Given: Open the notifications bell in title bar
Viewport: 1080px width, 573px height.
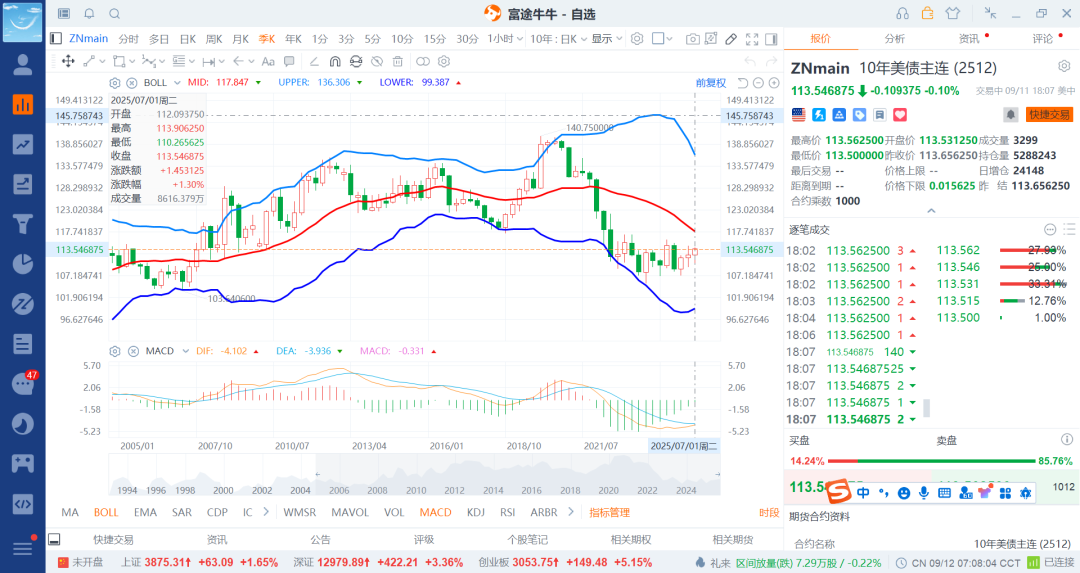Looking at the screenshot, I should [x=90, y=13].
